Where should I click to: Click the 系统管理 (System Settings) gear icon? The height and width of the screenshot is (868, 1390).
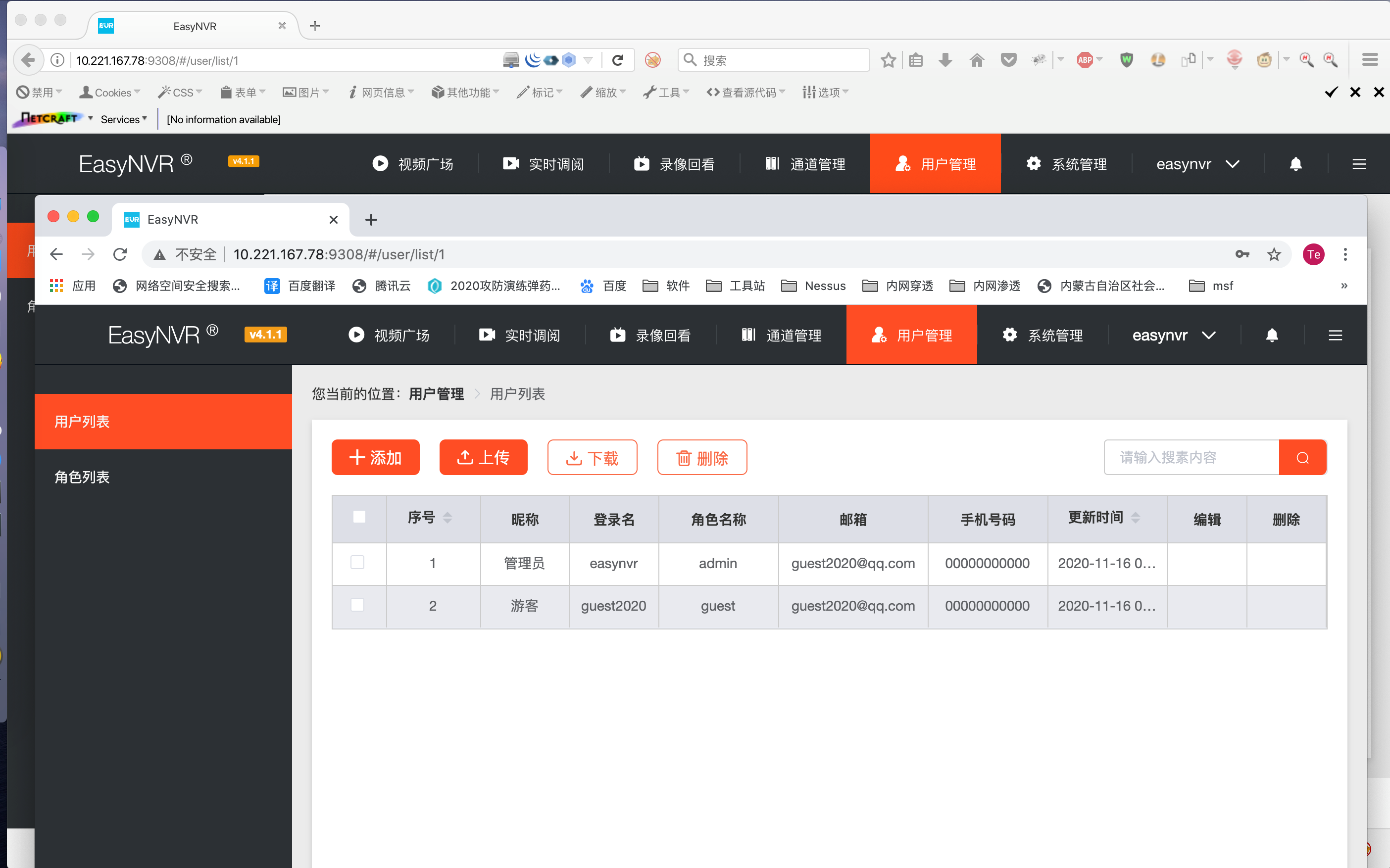point(1010,335)
